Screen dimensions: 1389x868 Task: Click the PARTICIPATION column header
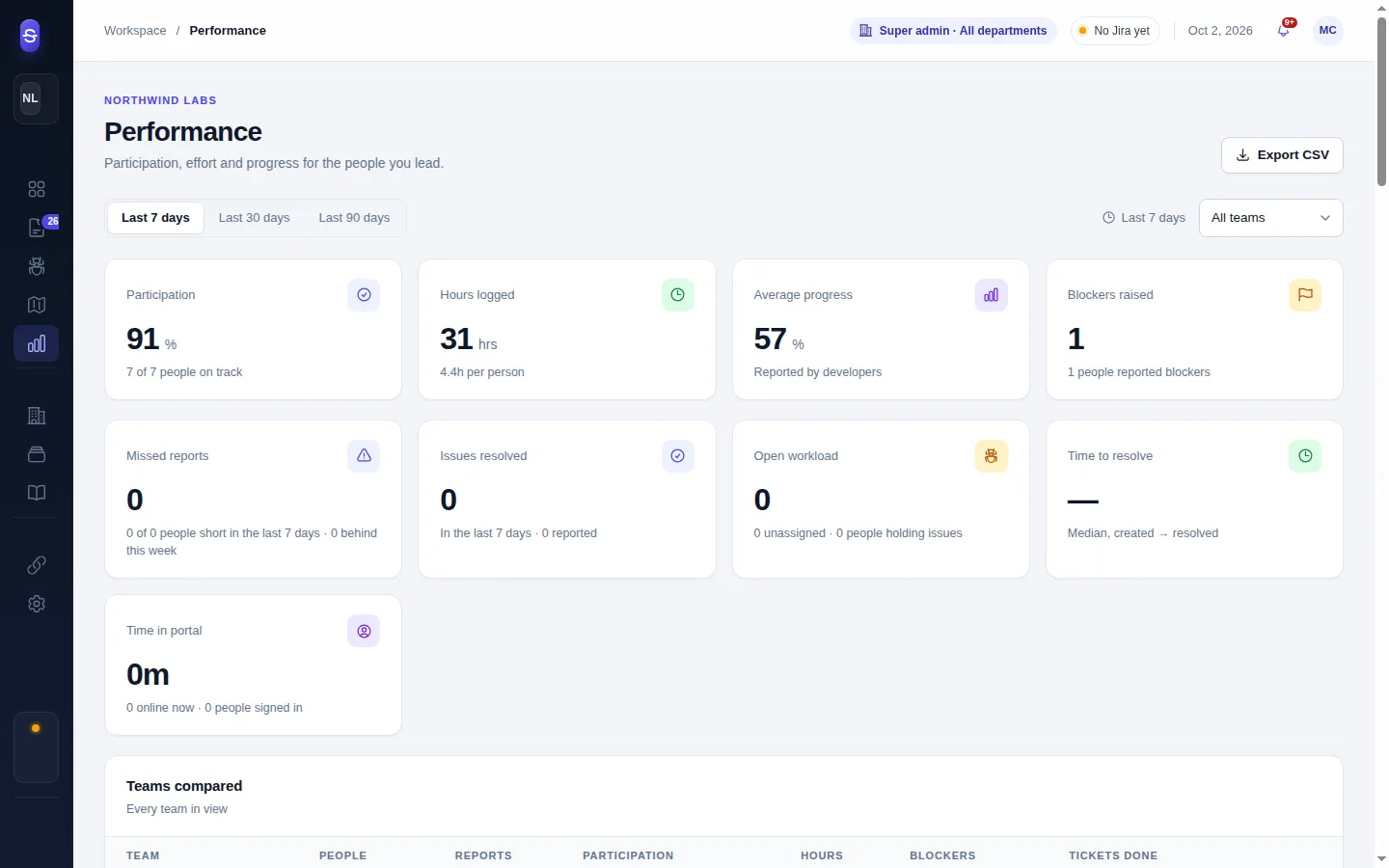pos(628,855)
